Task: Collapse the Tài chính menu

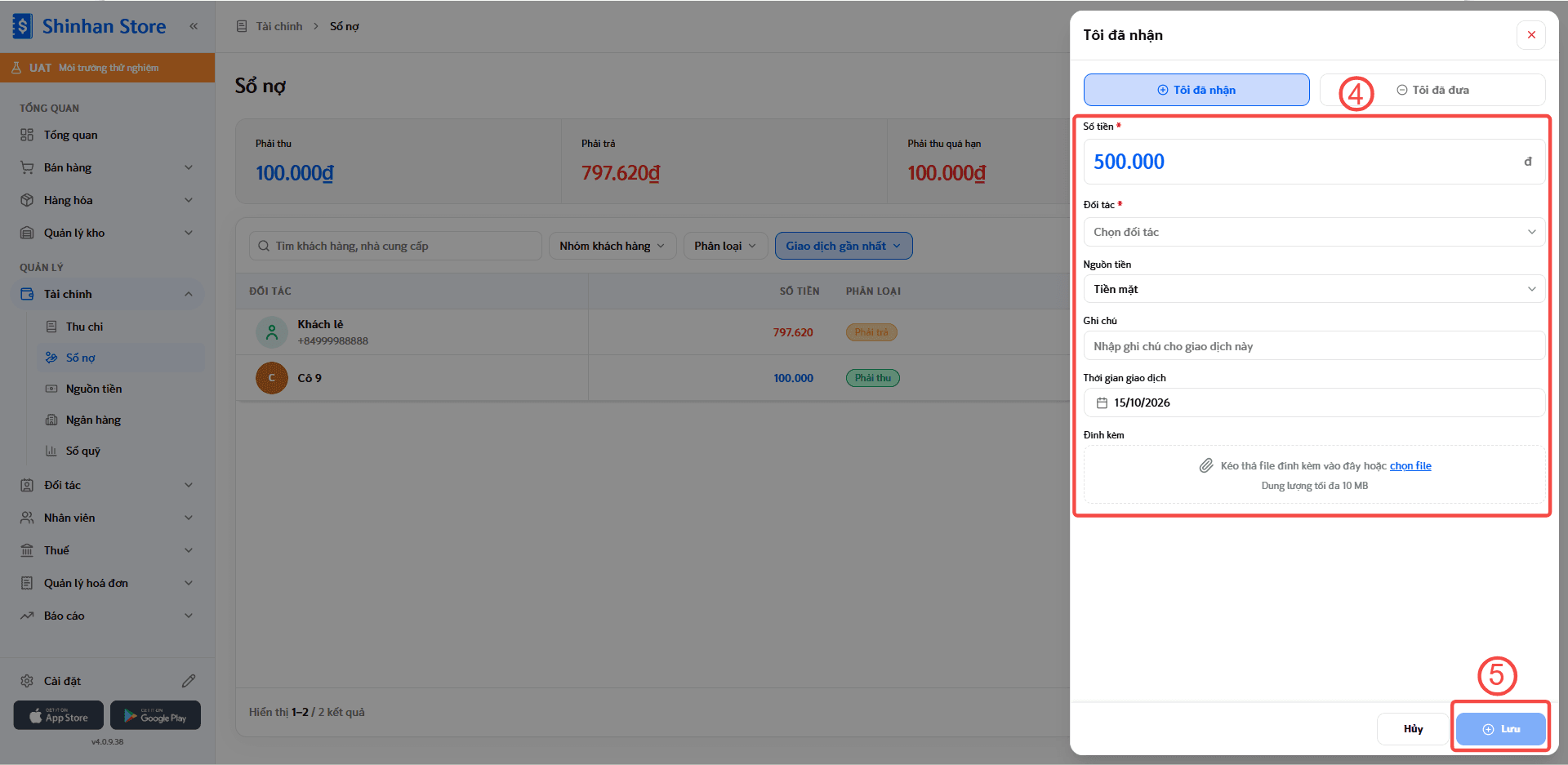Action: pyautogui.click(x=107, y=294)
